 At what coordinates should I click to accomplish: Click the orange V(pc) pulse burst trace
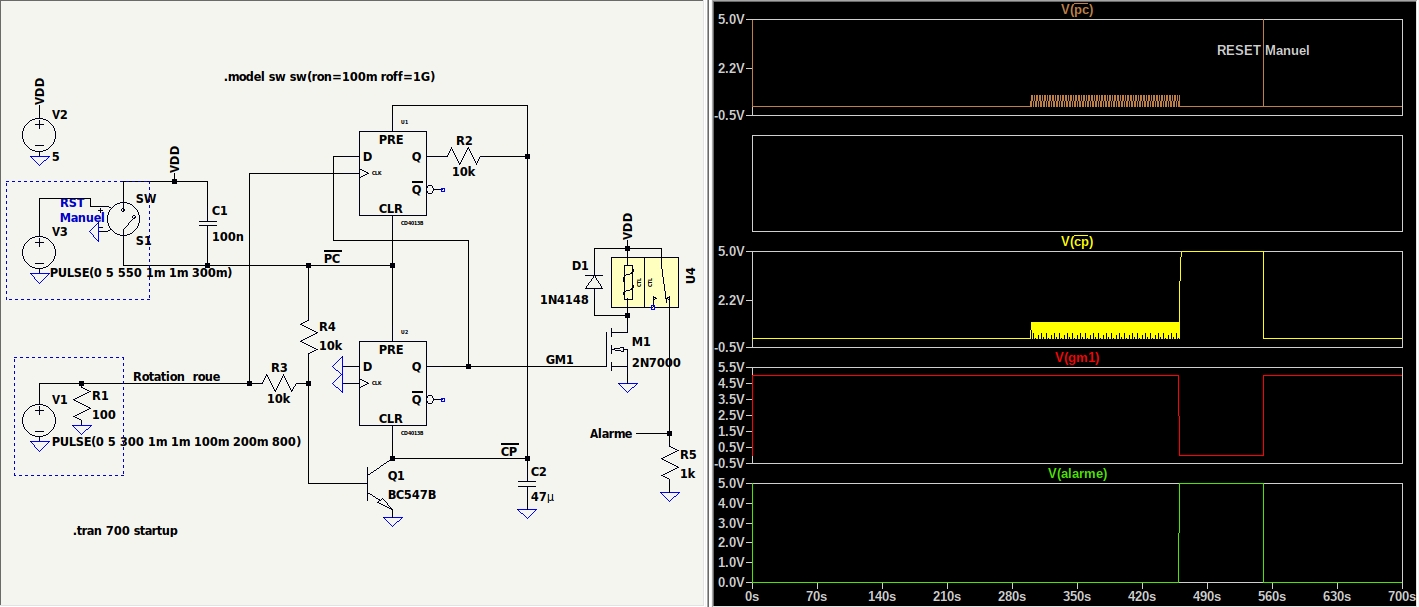(x=1105, y=101)
